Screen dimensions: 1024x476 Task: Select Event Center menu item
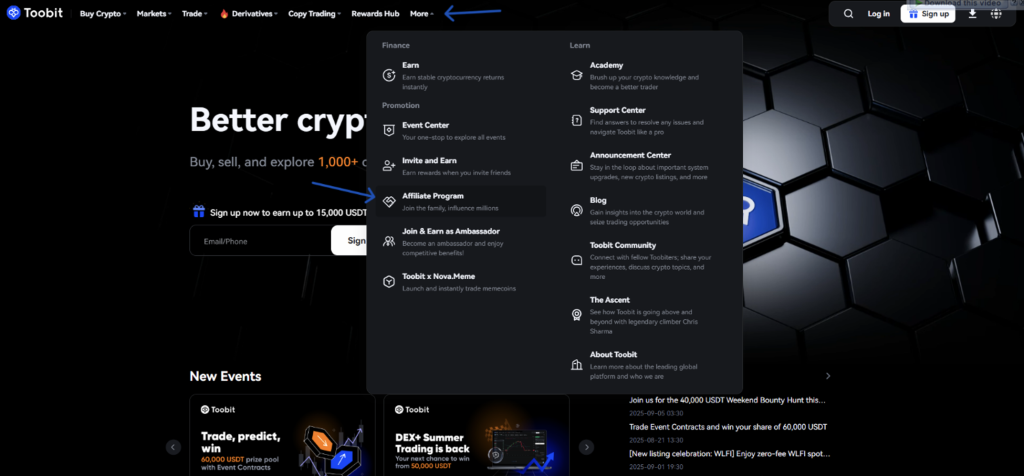[460, 131]
